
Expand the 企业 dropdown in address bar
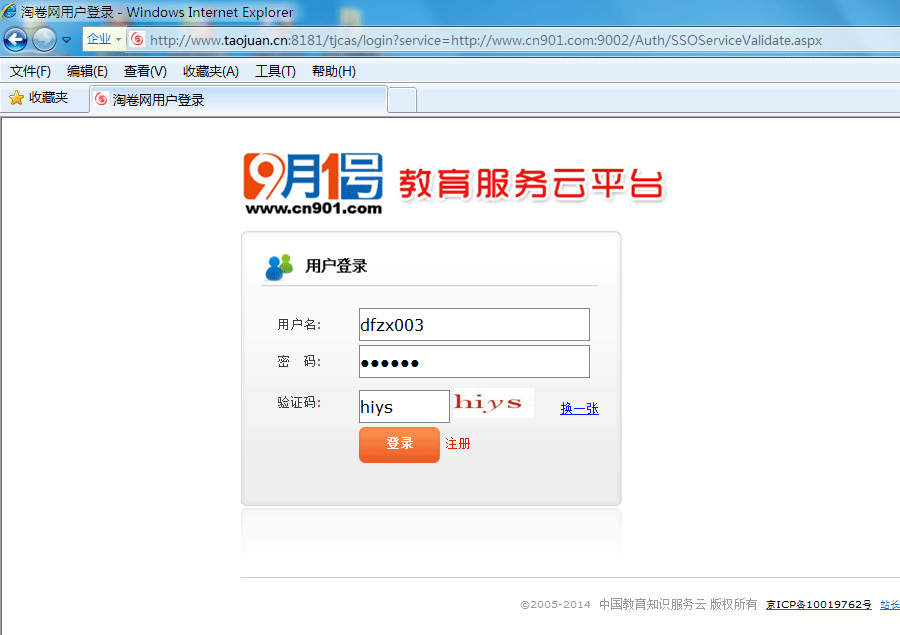(x=118, y=40)
